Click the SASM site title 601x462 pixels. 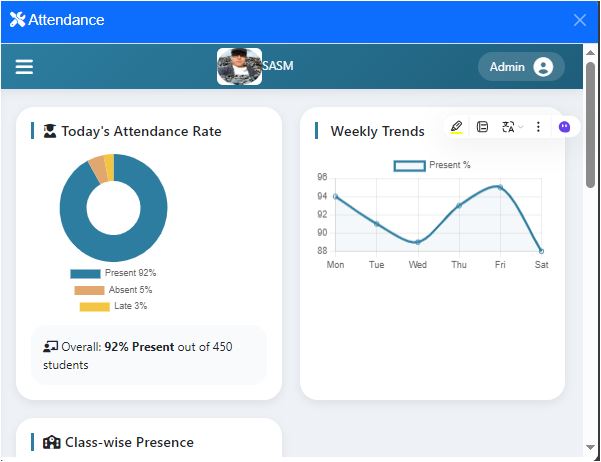tap(278, 66)
